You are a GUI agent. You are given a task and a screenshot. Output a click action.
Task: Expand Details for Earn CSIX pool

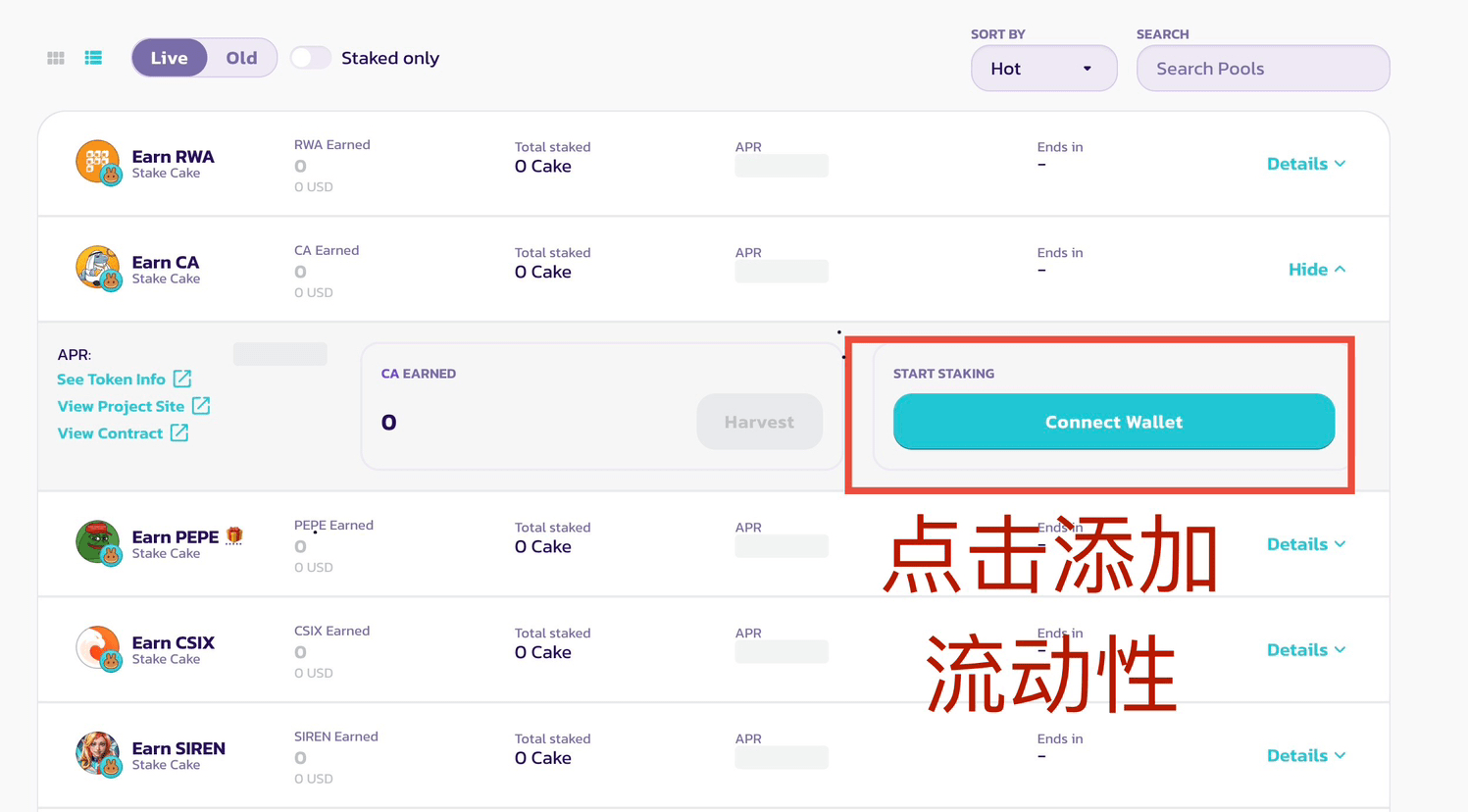(1305, 650)
